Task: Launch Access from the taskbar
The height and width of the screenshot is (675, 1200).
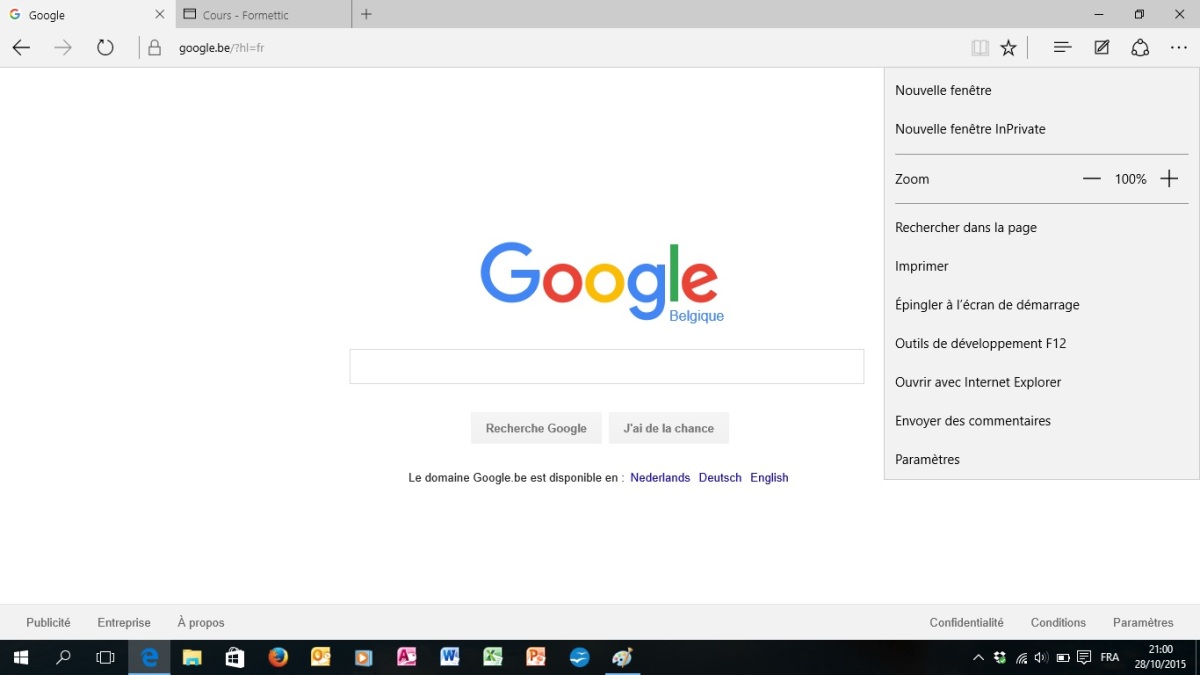Action: pos(407,657)
